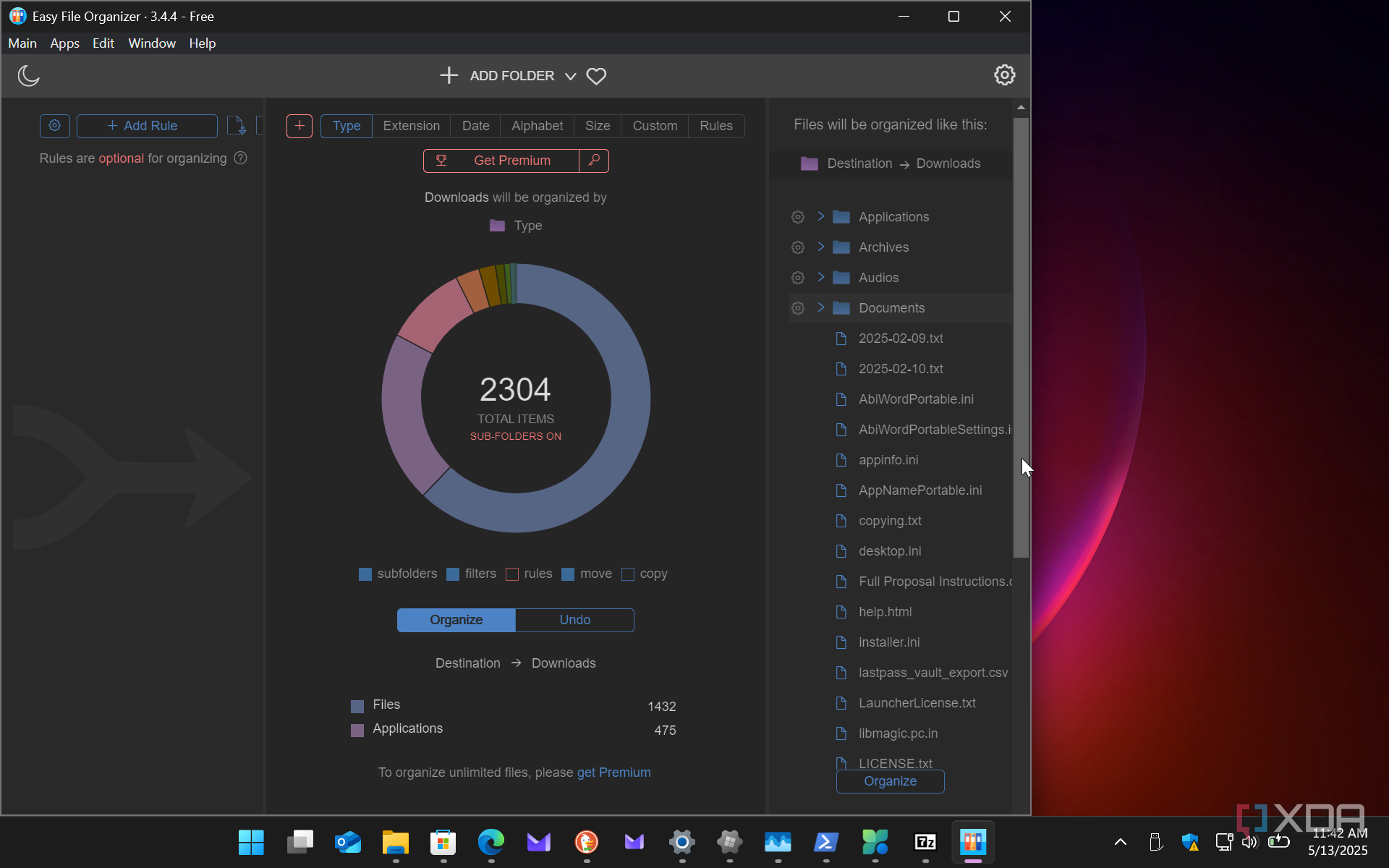Screen dimensions: 1389x868
Task: Enable the copy checkbox
Action: [x=628, y=574]
